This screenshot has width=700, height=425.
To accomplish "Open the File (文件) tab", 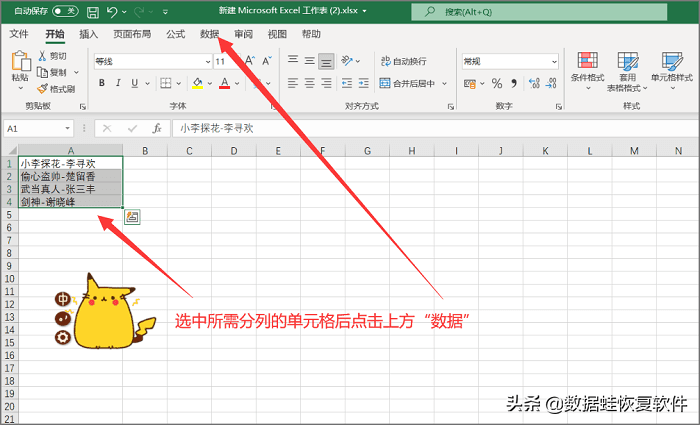I will [x=19, y=34].
